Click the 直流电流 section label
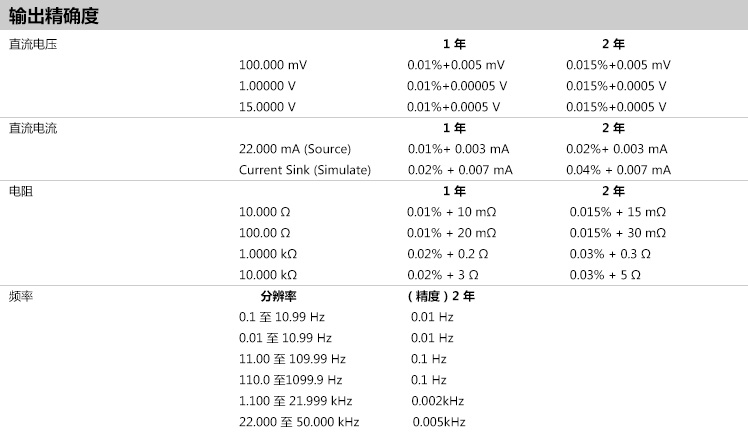This screenshot has width=748, height=447. point(33,128)
